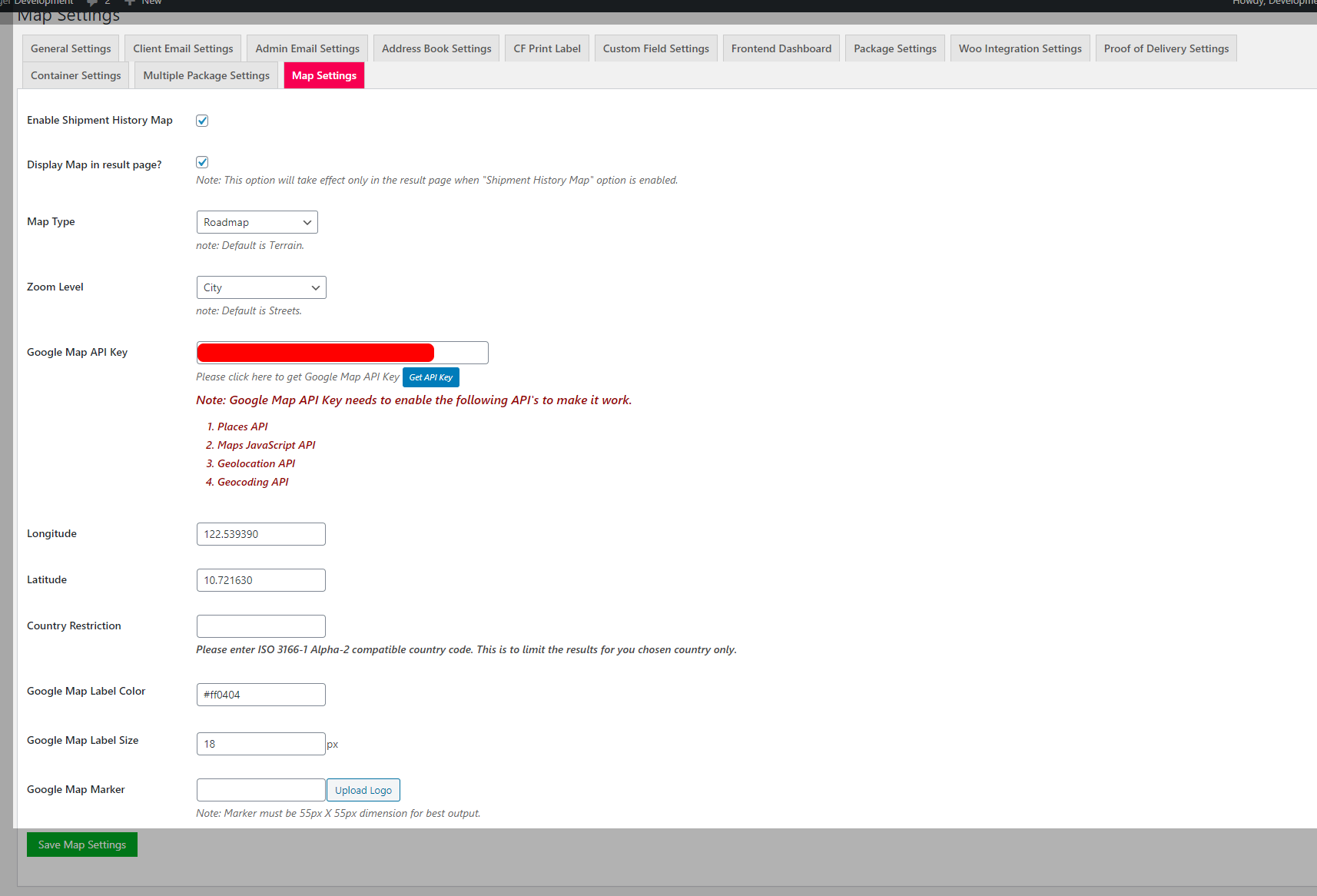
Task: Open the Map Type dropdown
Action: tap(257, 222)
